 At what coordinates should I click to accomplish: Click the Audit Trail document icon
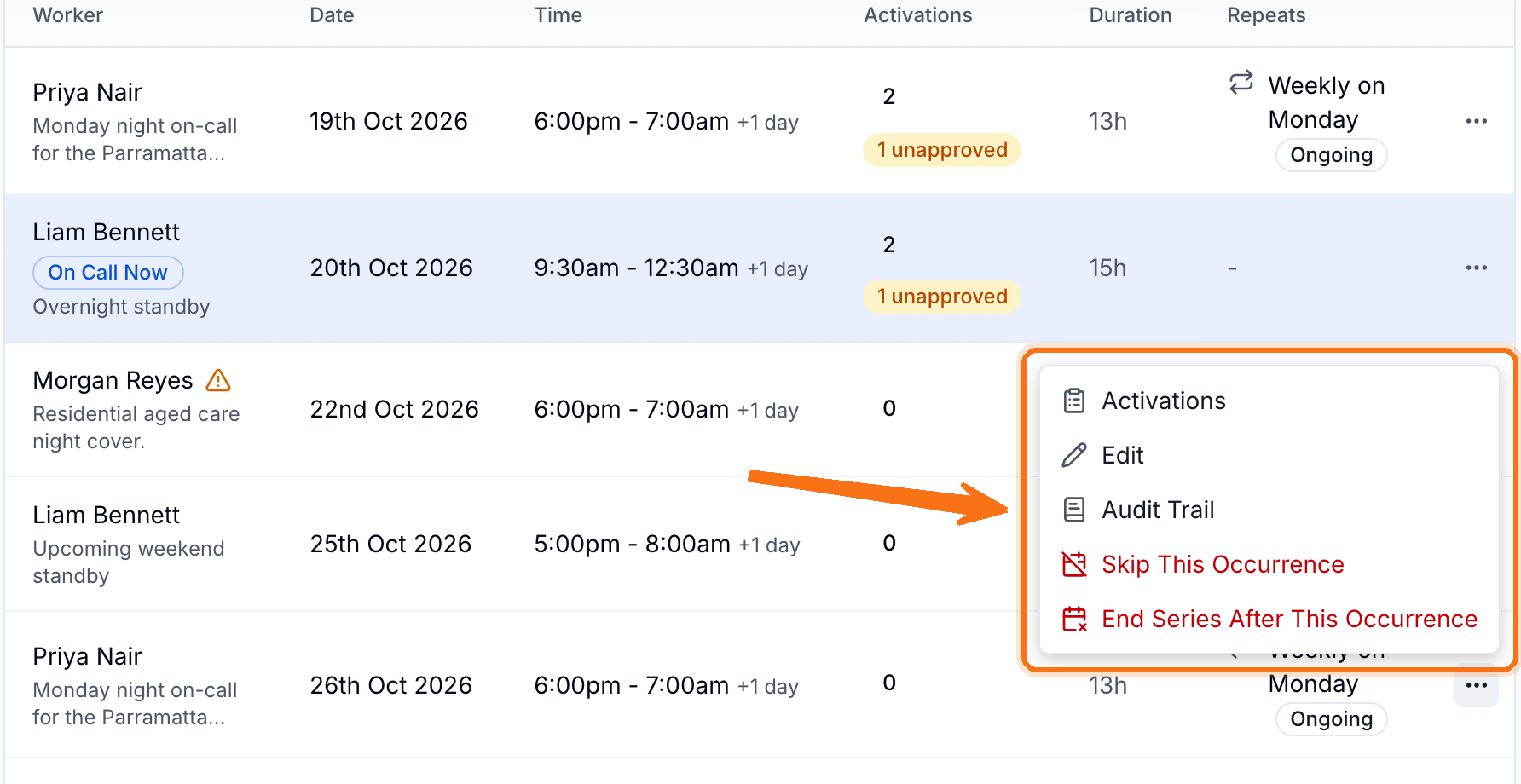click(1074, 510)
